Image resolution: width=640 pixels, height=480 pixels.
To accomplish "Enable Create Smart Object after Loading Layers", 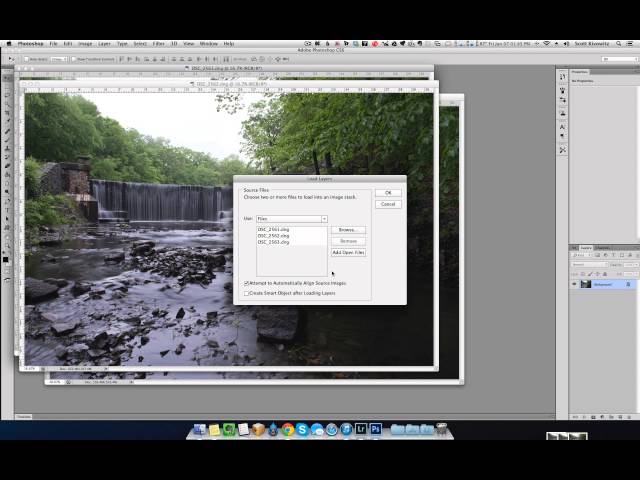I will 246,293.
